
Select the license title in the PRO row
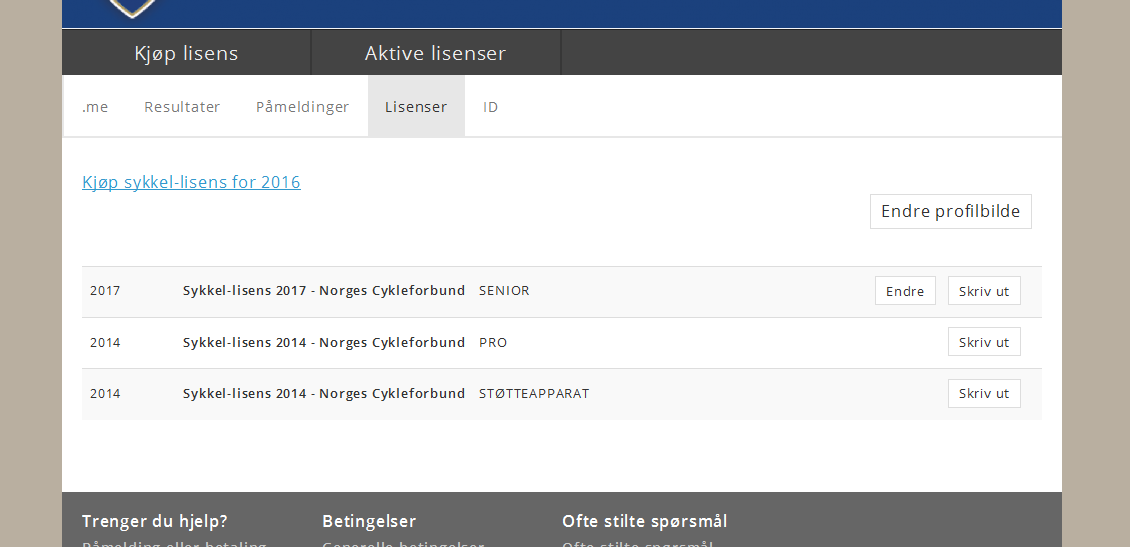point(324,342)
